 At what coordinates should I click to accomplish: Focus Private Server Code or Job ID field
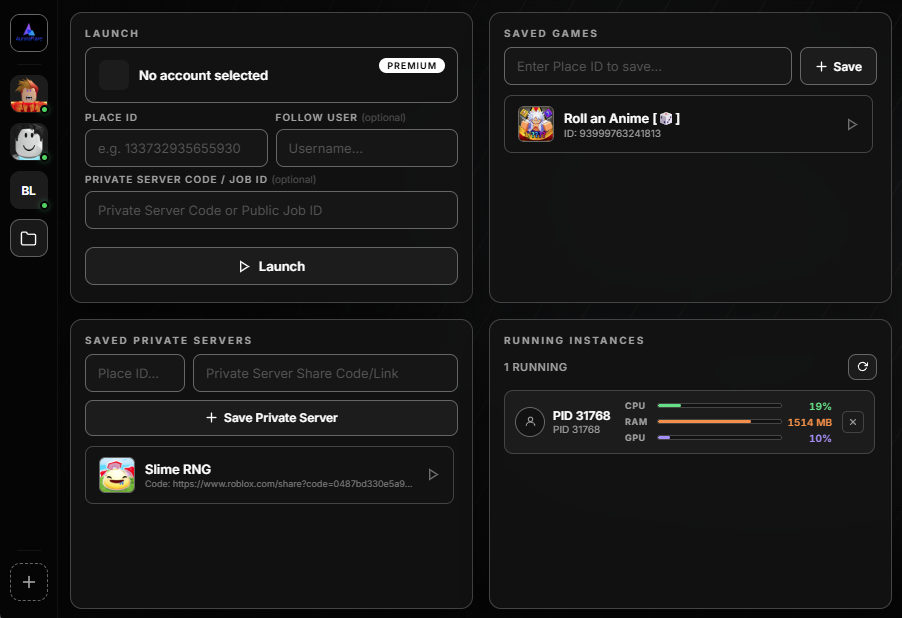point(271,210)
